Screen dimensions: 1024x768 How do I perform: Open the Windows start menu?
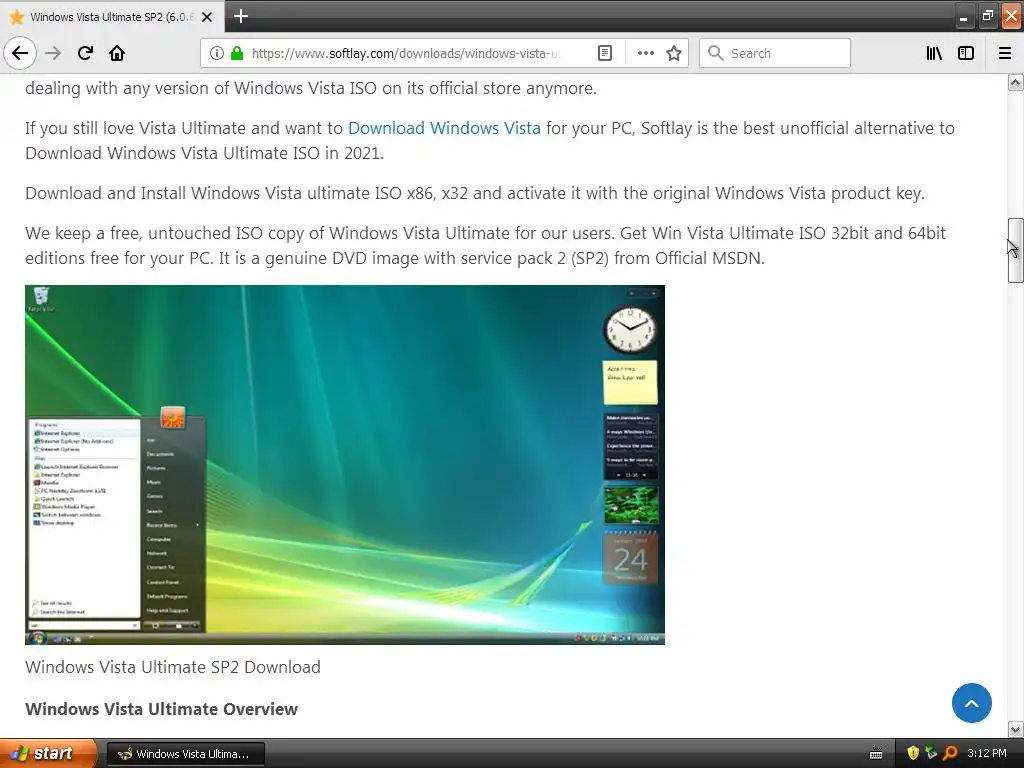[x=48, y=753]
